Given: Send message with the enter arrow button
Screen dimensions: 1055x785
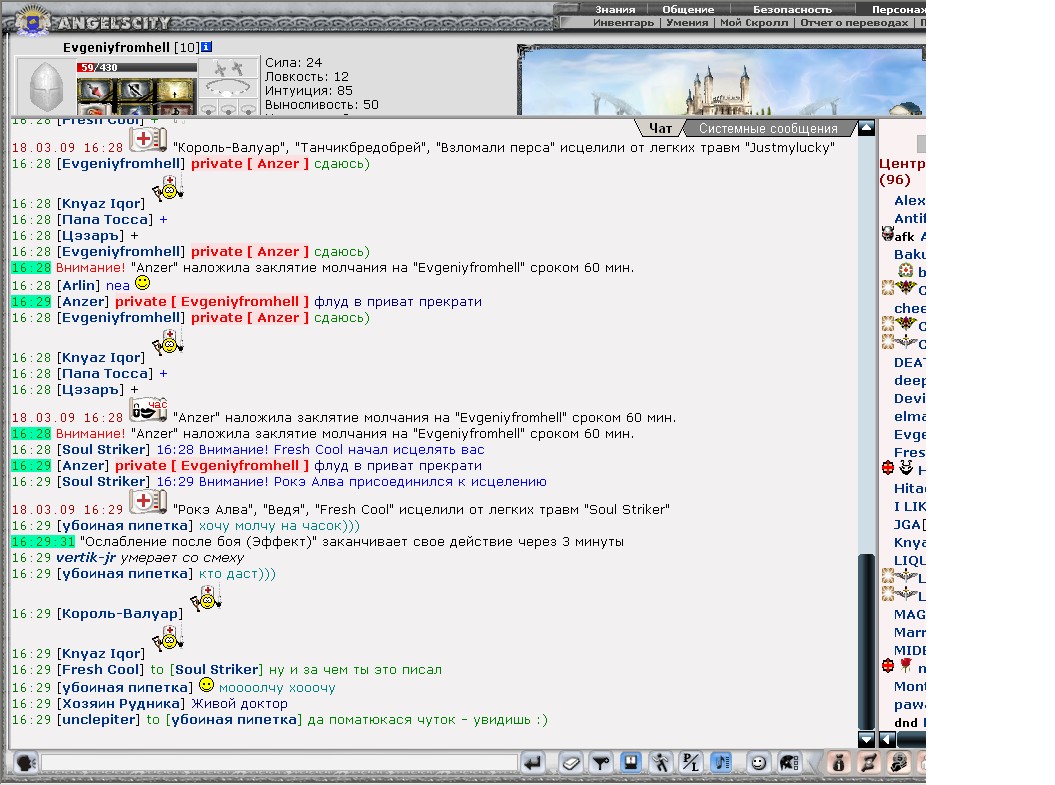Looking at the screenshot, I should click(x=532, y=763).
